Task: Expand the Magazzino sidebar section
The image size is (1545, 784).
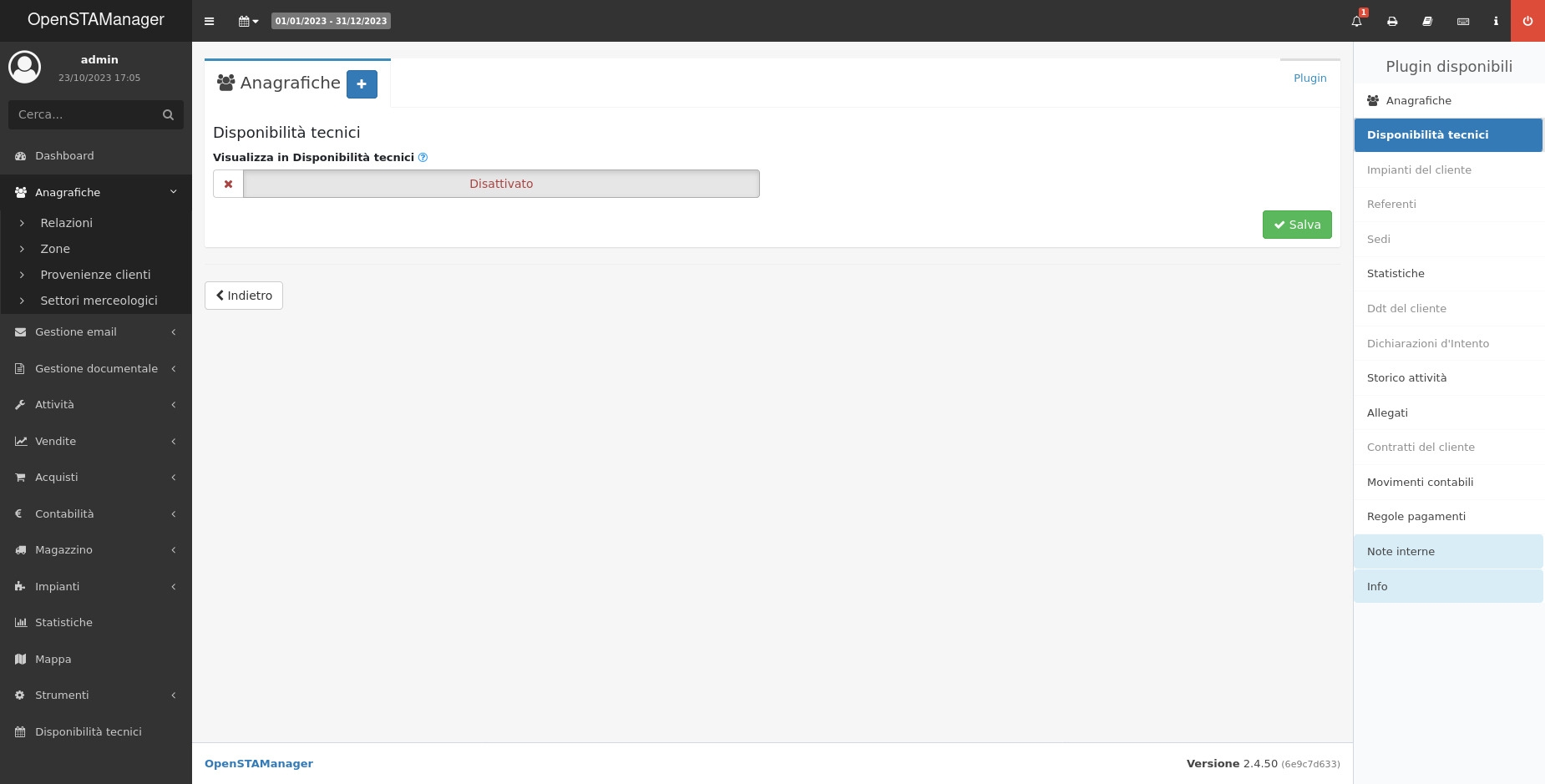Action: 96,549
